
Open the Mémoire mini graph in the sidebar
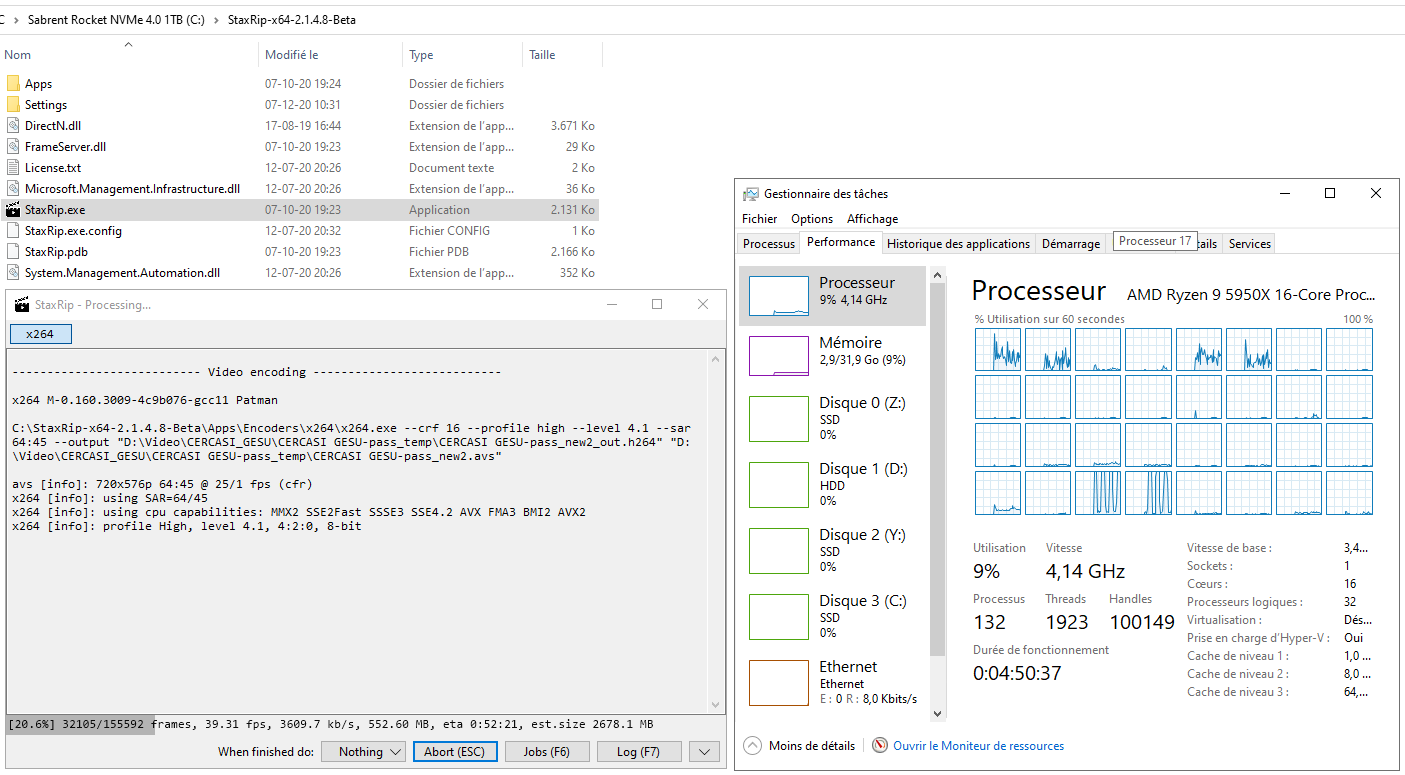pos(779,356)
